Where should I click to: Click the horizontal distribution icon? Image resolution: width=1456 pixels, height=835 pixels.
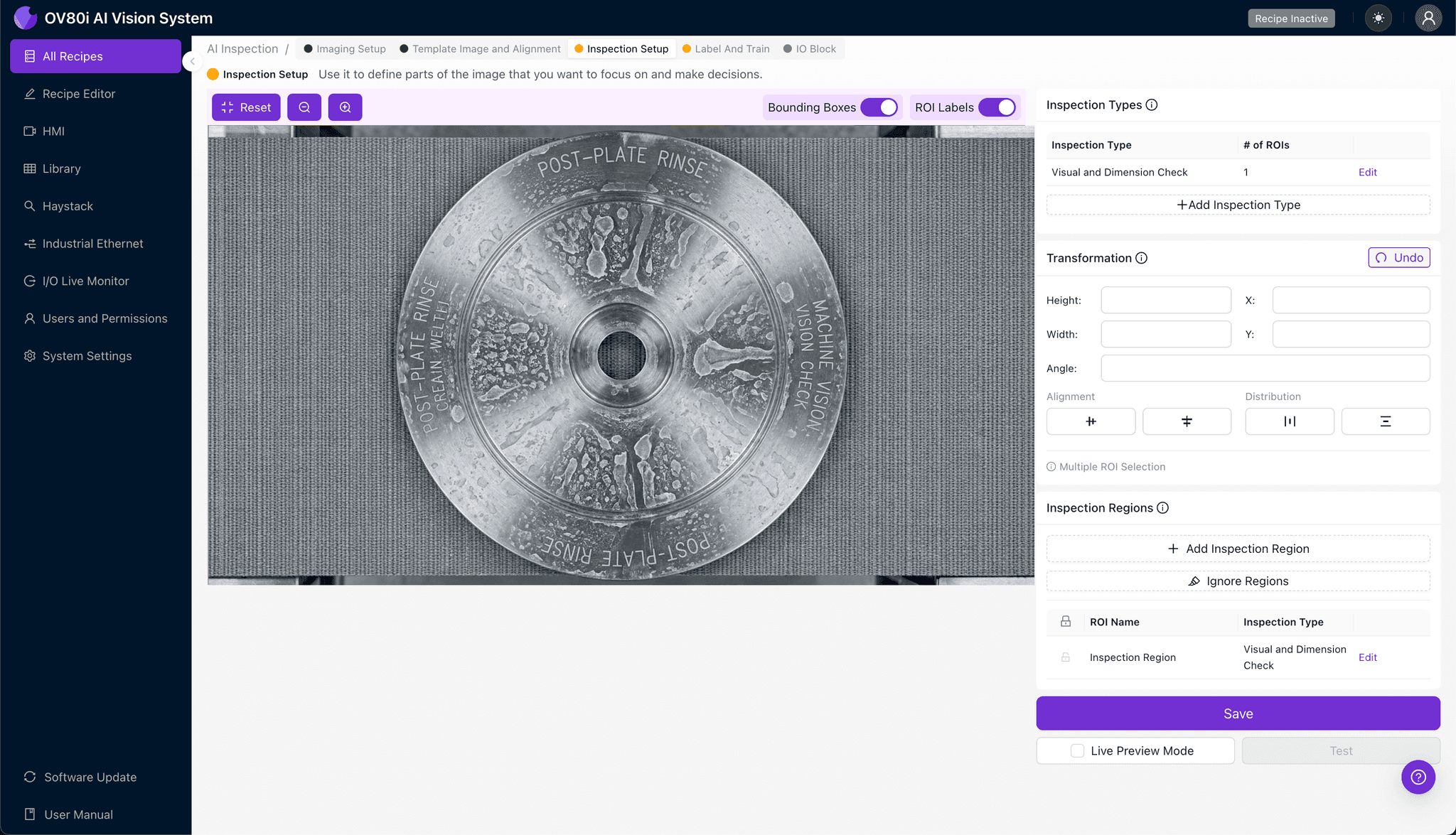1289,421
